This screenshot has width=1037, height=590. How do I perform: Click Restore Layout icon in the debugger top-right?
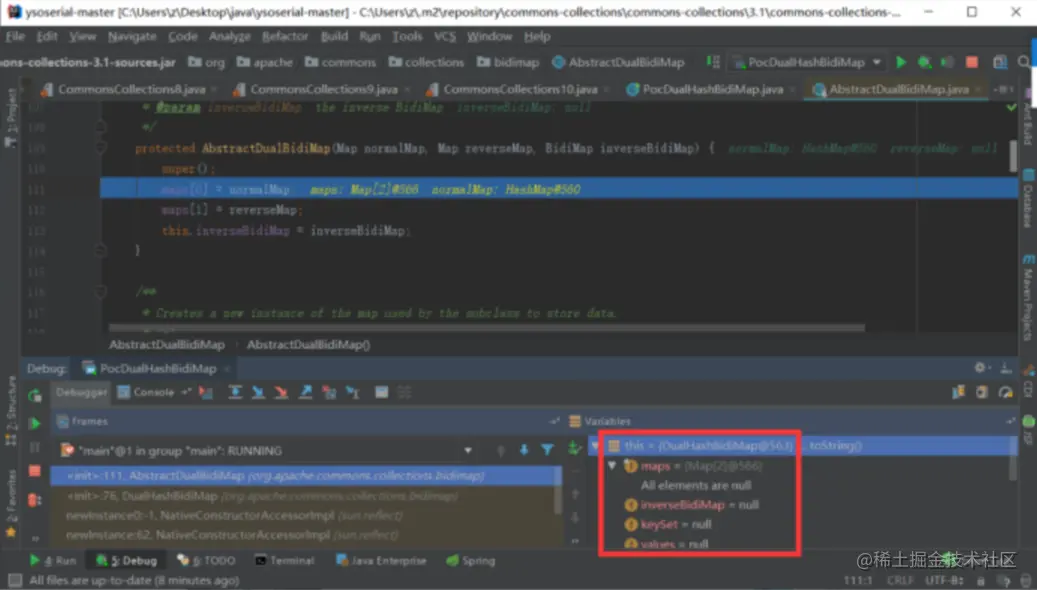coord(958,392)
